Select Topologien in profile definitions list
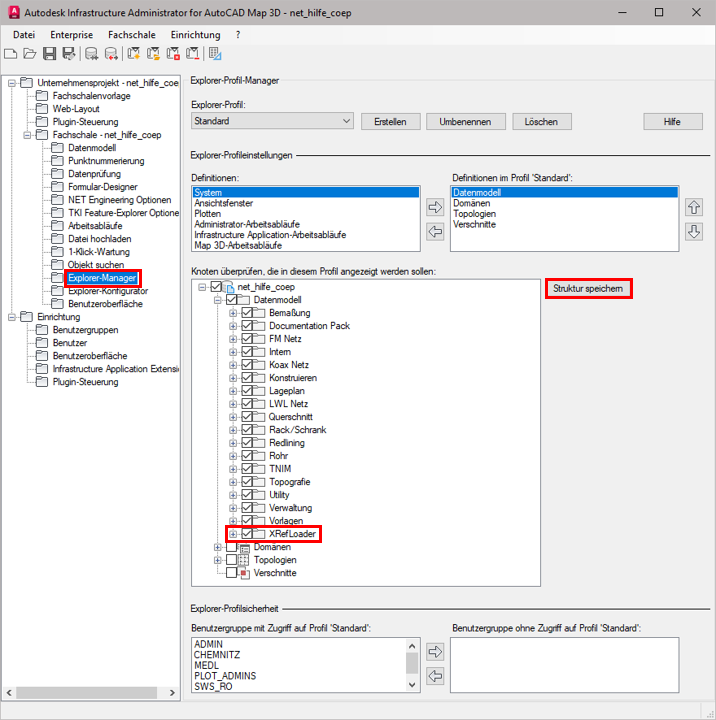 pyautogui.click(x=564, y=214)
